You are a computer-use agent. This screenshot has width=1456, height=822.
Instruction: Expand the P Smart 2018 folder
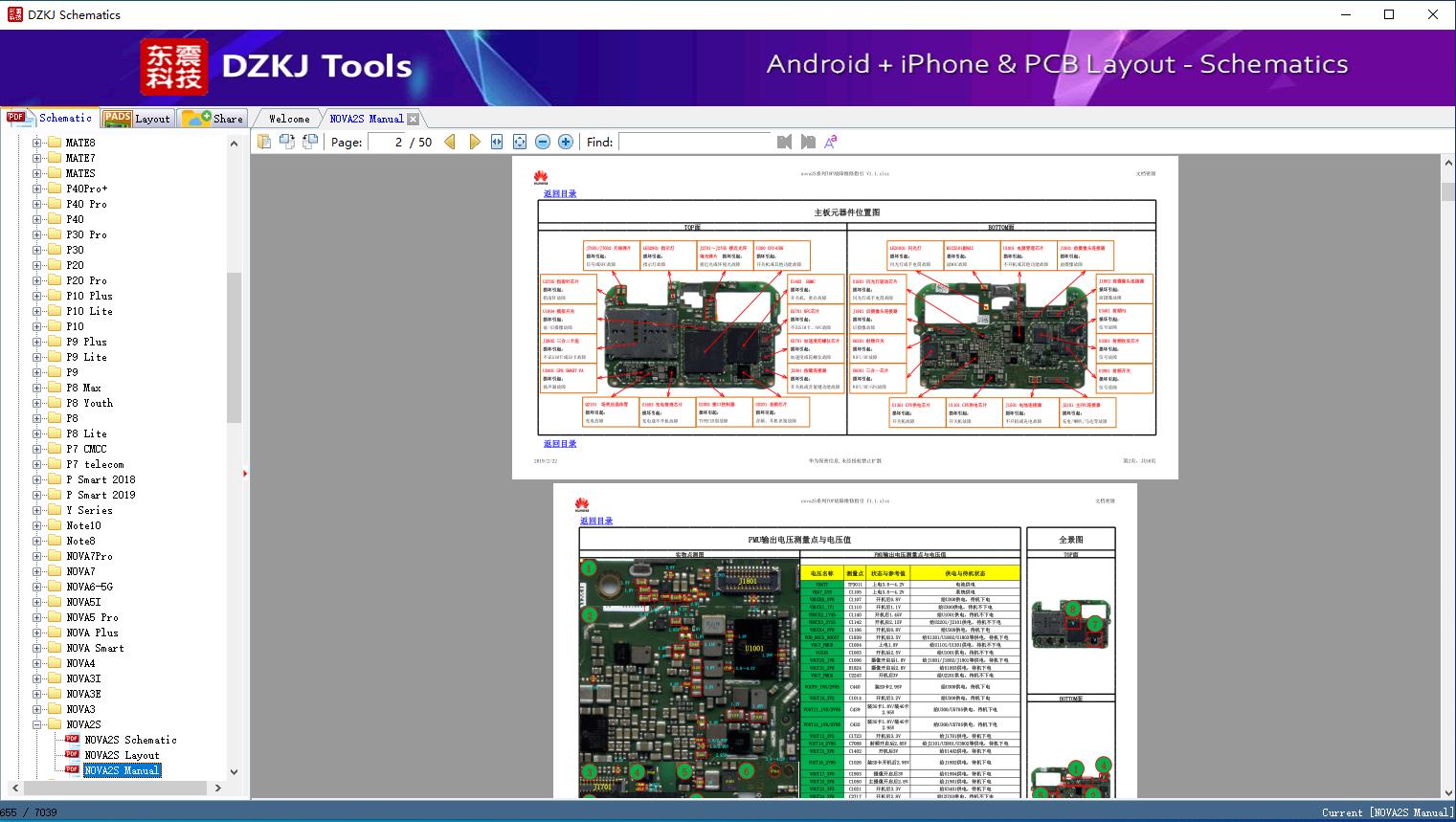click(37, 479)
